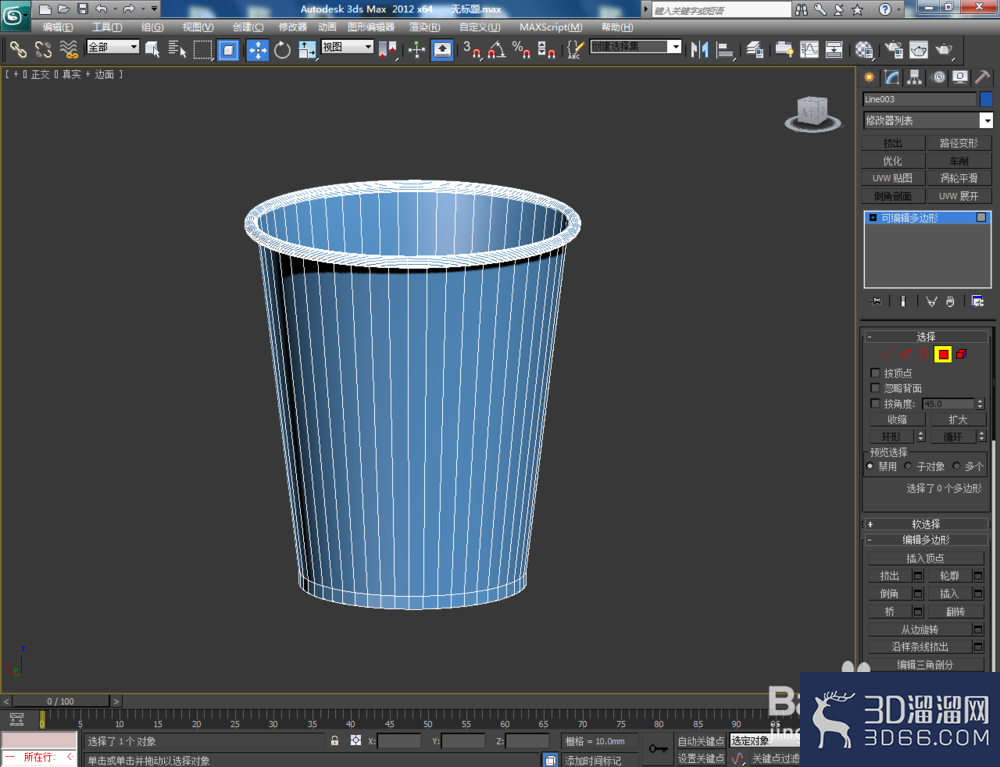Click the 挤出 modifier button at top
Screen dimensions: 1000x767
coord(893,143)
